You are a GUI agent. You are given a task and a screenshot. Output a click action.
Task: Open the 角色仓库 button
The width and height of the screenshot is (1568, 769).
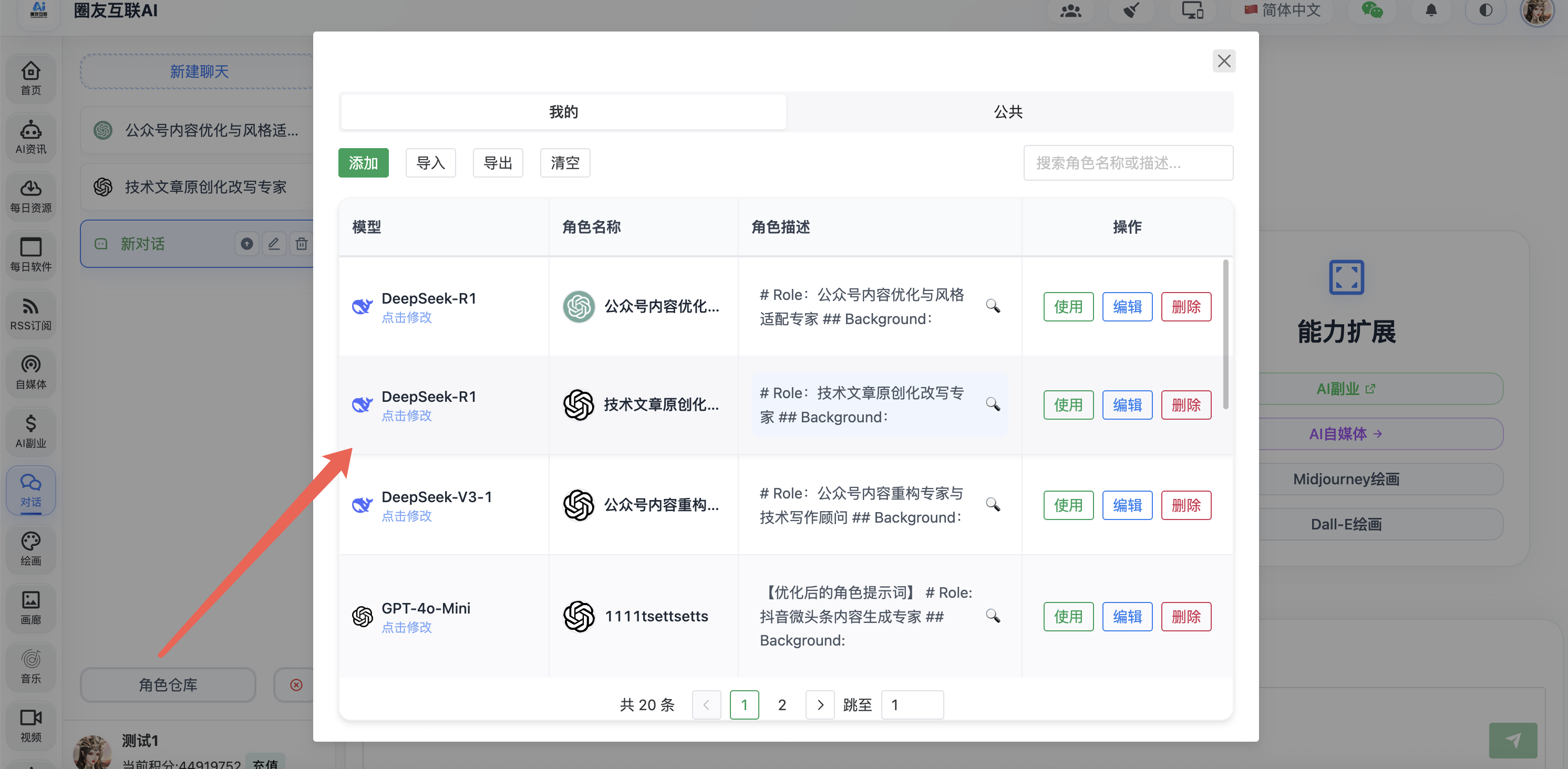(168, 685)
